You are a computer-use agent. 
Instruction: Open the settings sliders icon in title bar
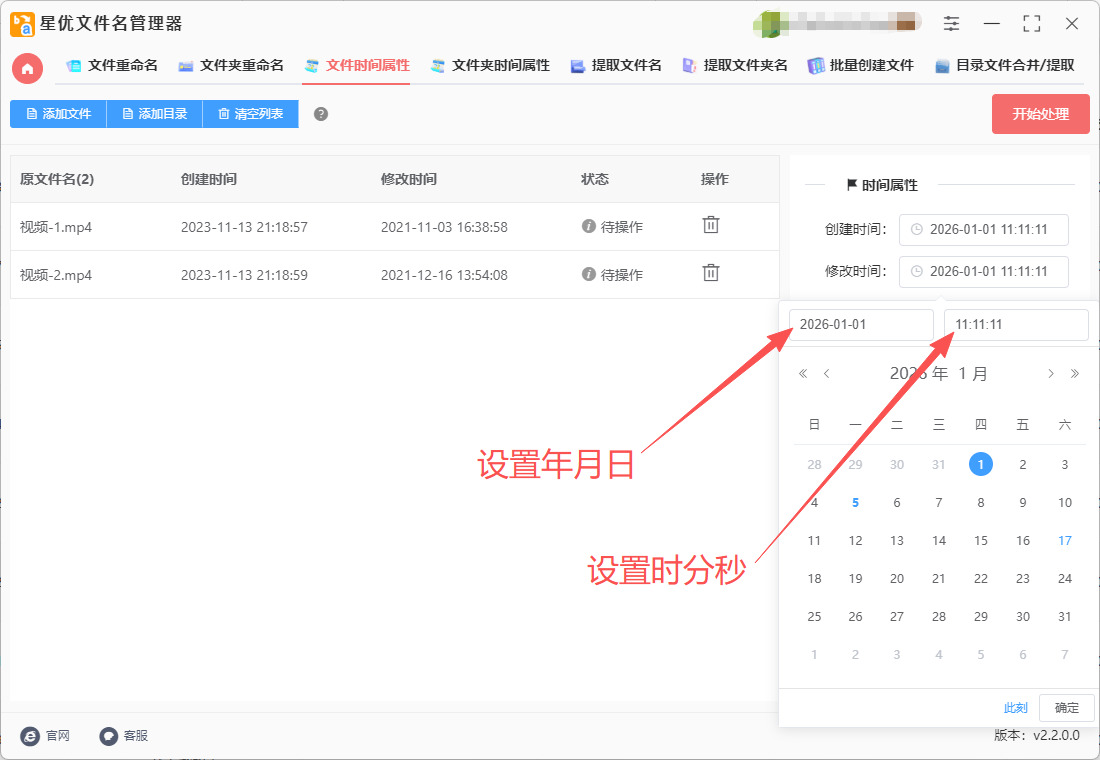click(x=951, y=23)
